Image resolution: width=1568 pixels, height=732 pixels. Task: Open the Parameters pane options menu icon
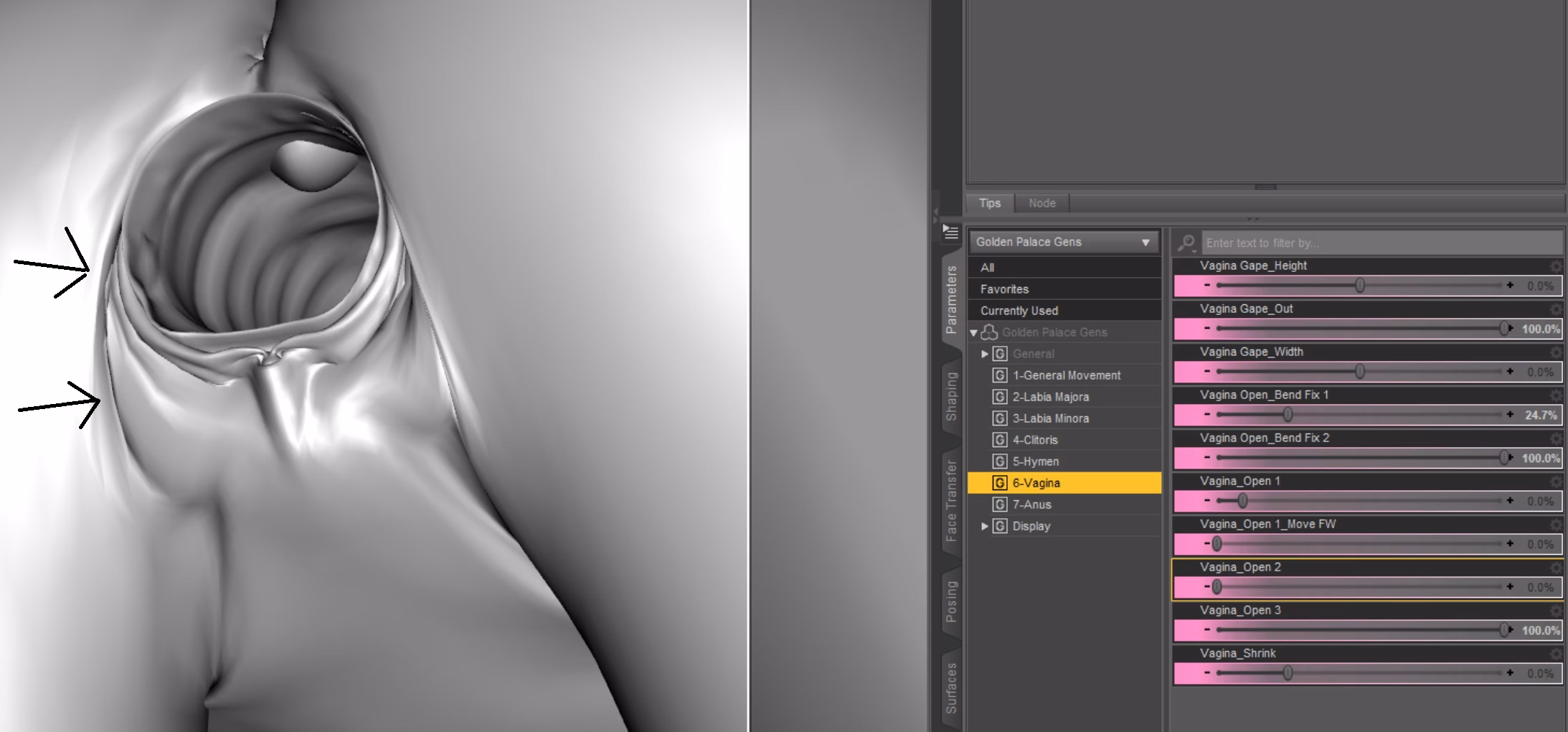coord(950,233)
